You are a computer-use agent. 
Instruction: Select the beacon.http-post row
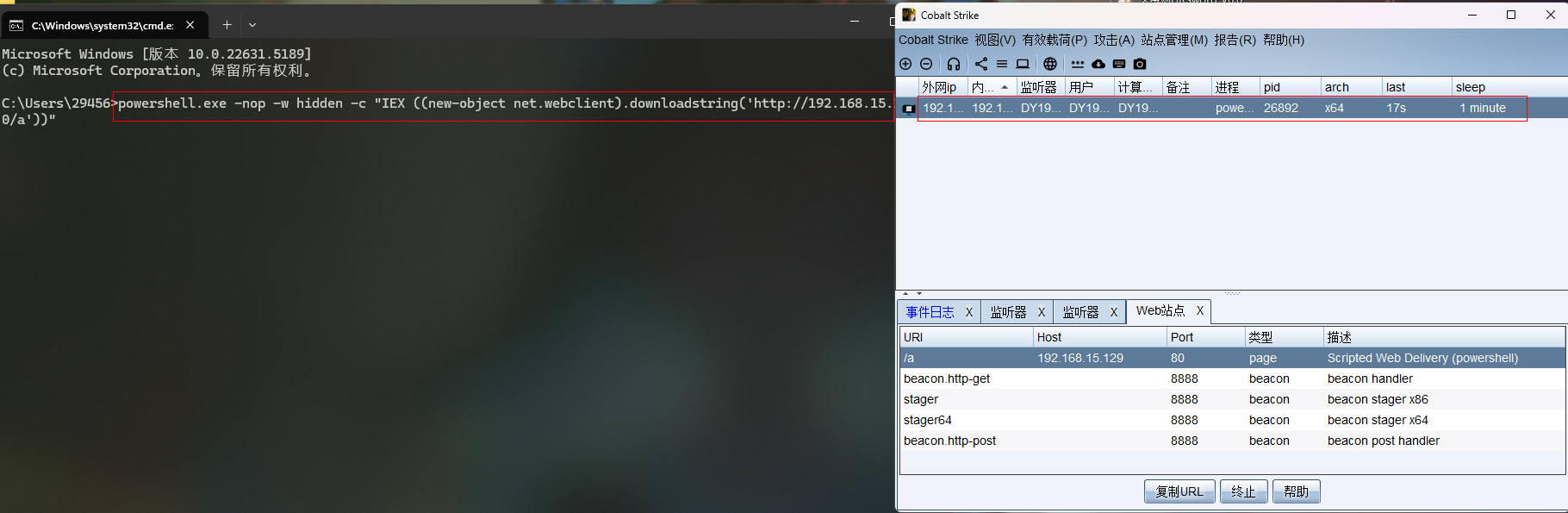(1232, 441)
